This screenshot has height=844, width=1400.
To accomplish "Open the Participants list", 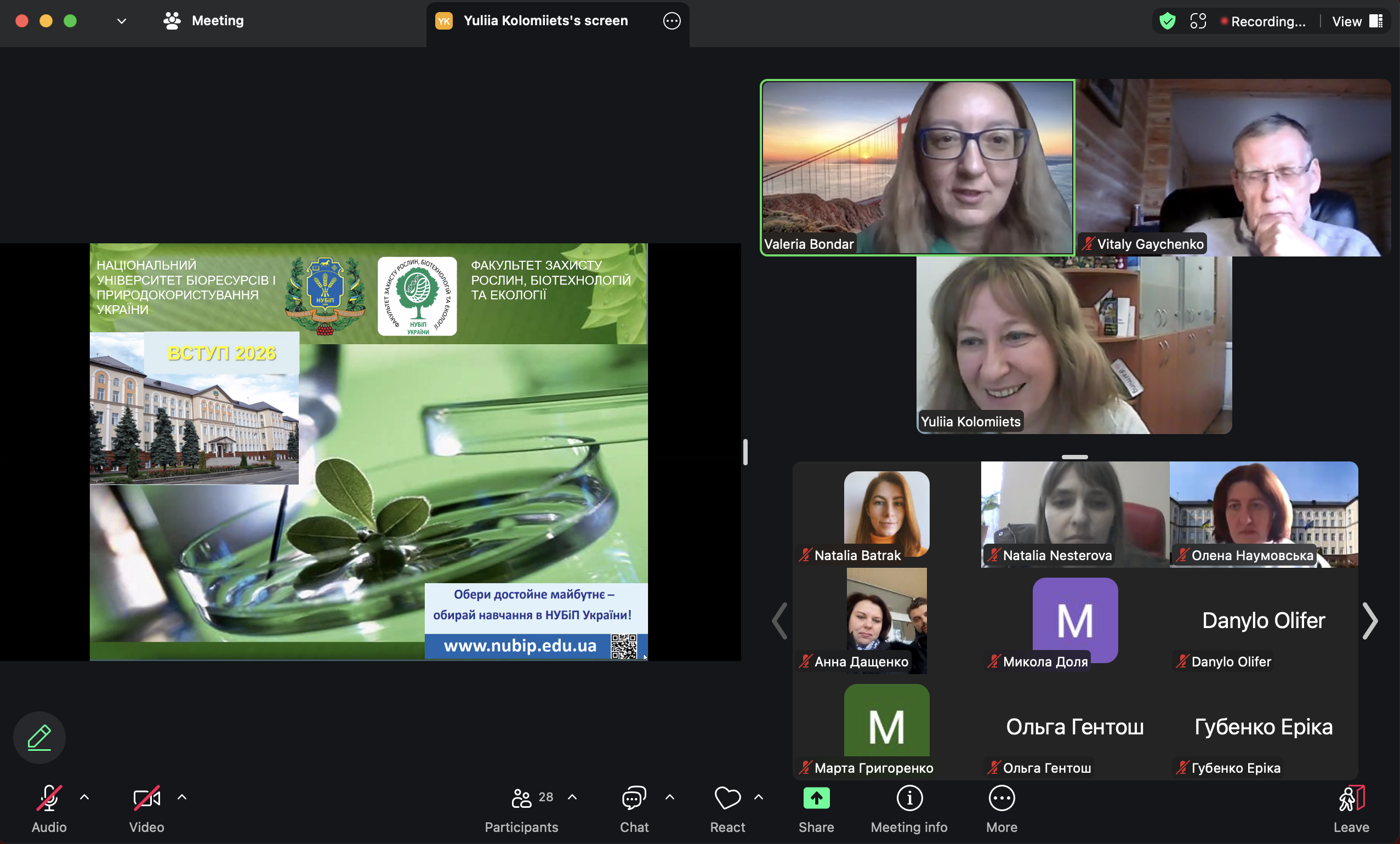I will coord(522,798).
